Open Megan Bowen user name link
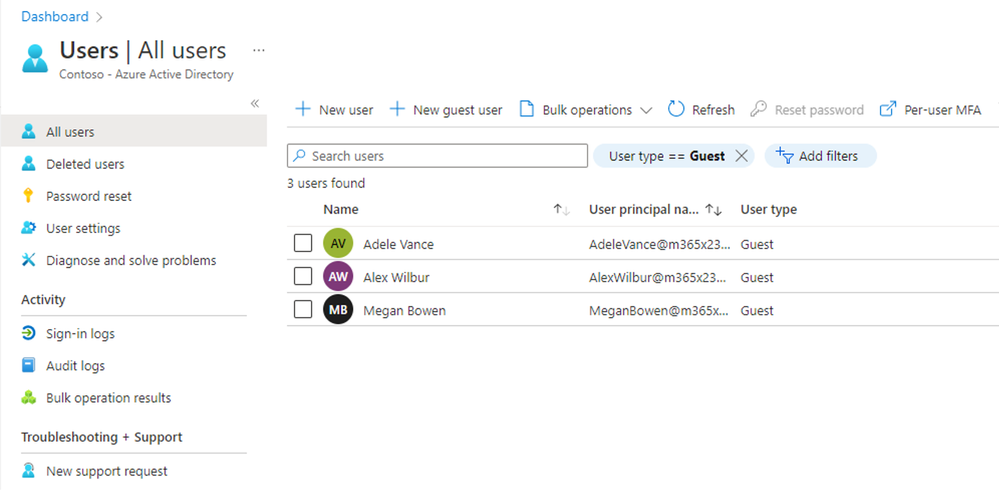Viewport: 999px width, 496px height. [404, 311]
